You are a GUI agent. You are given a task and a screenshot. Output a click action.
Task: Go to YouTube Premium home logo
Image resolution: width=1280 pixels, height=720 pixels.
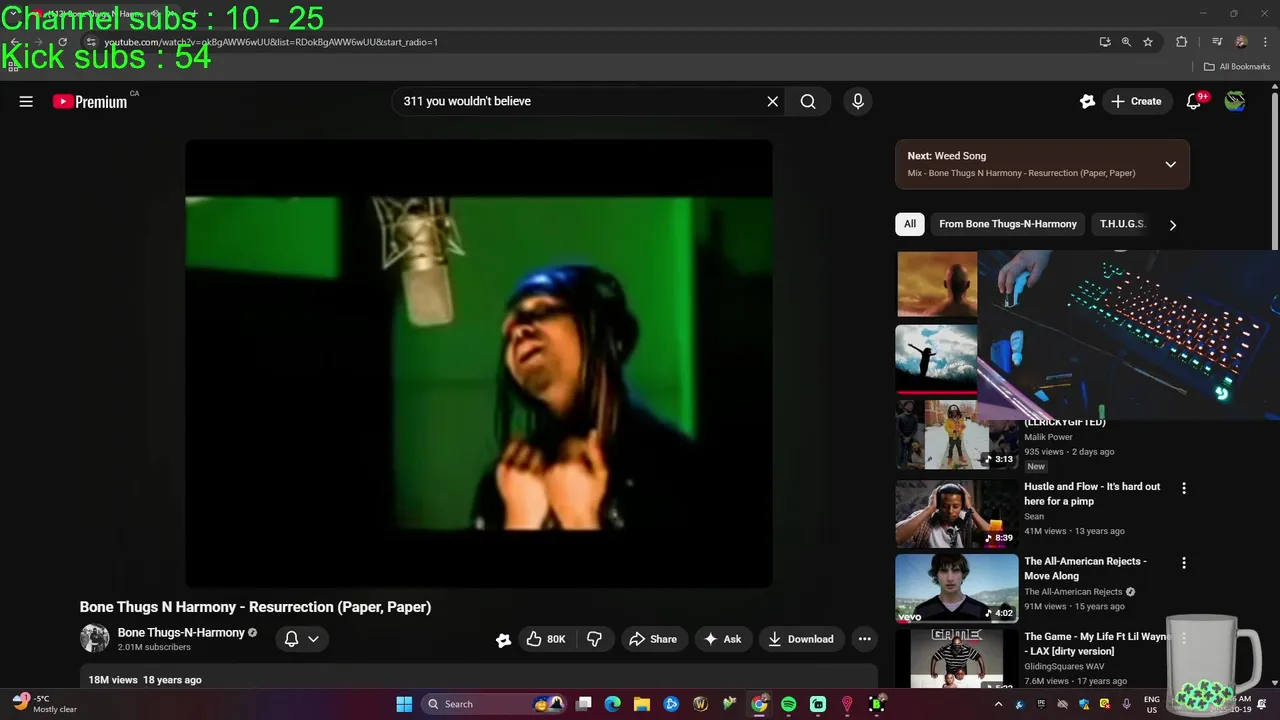[x=90, y=101]
